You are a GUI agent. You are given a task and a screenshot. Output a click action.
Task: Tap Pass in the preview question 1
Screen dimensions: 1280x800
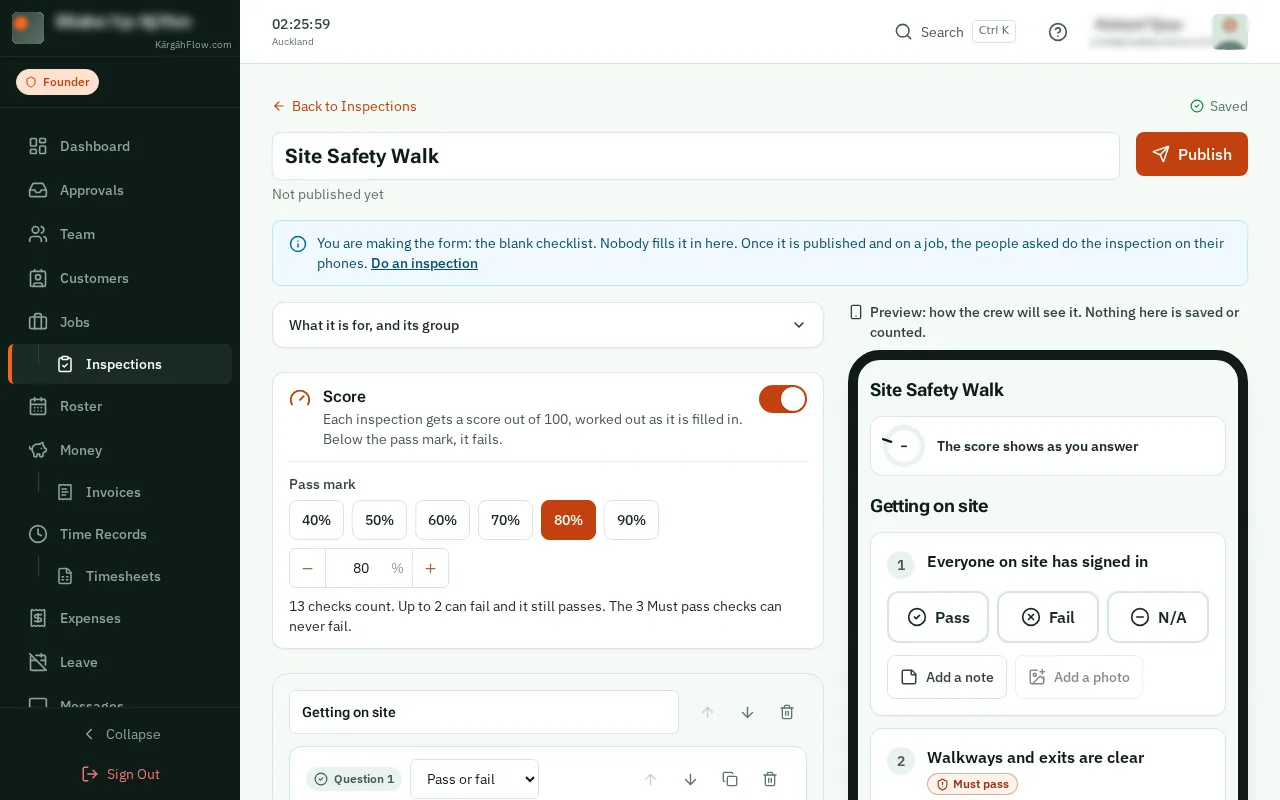938,617
